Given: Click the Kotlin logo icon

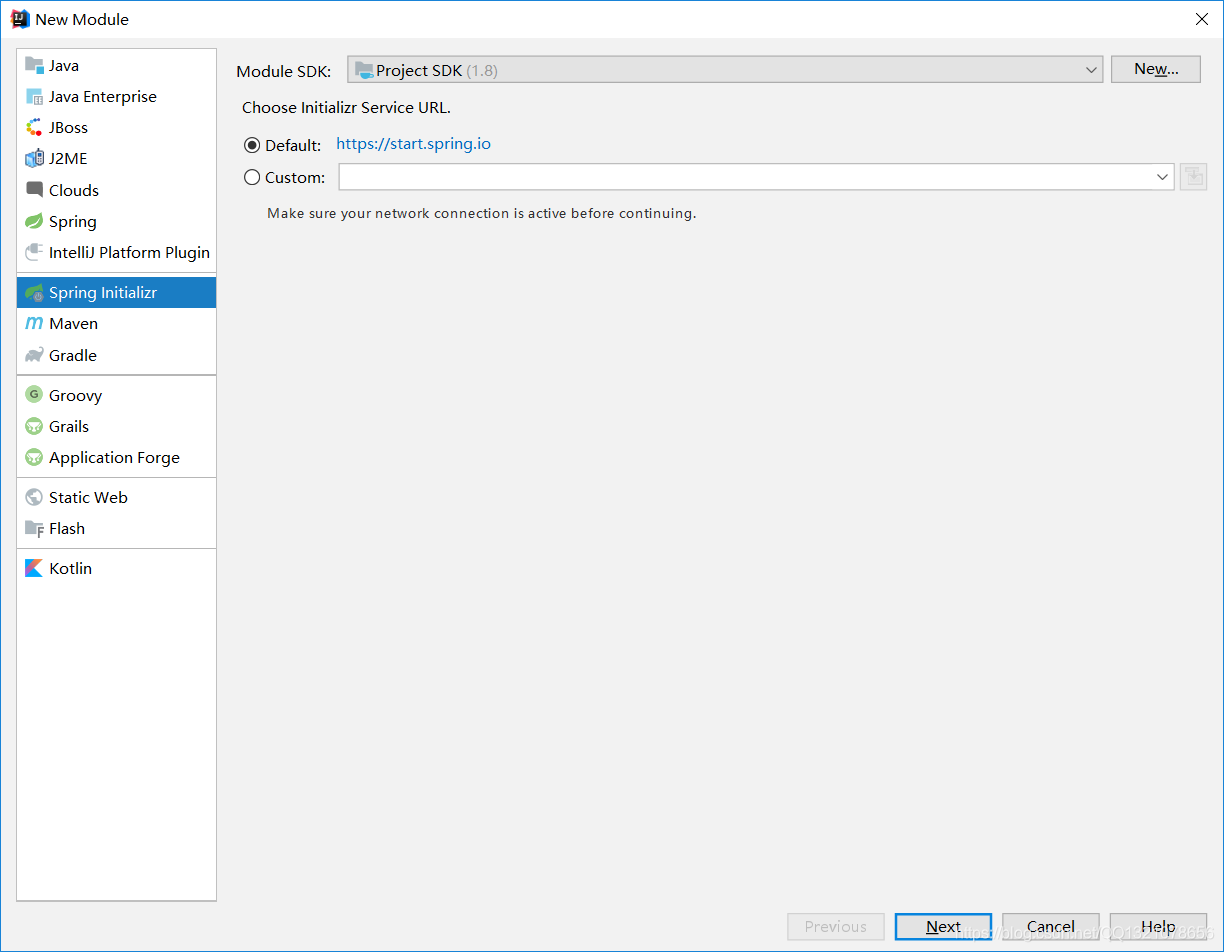Looking at the screenshot, I should click(x=34, y=568).
